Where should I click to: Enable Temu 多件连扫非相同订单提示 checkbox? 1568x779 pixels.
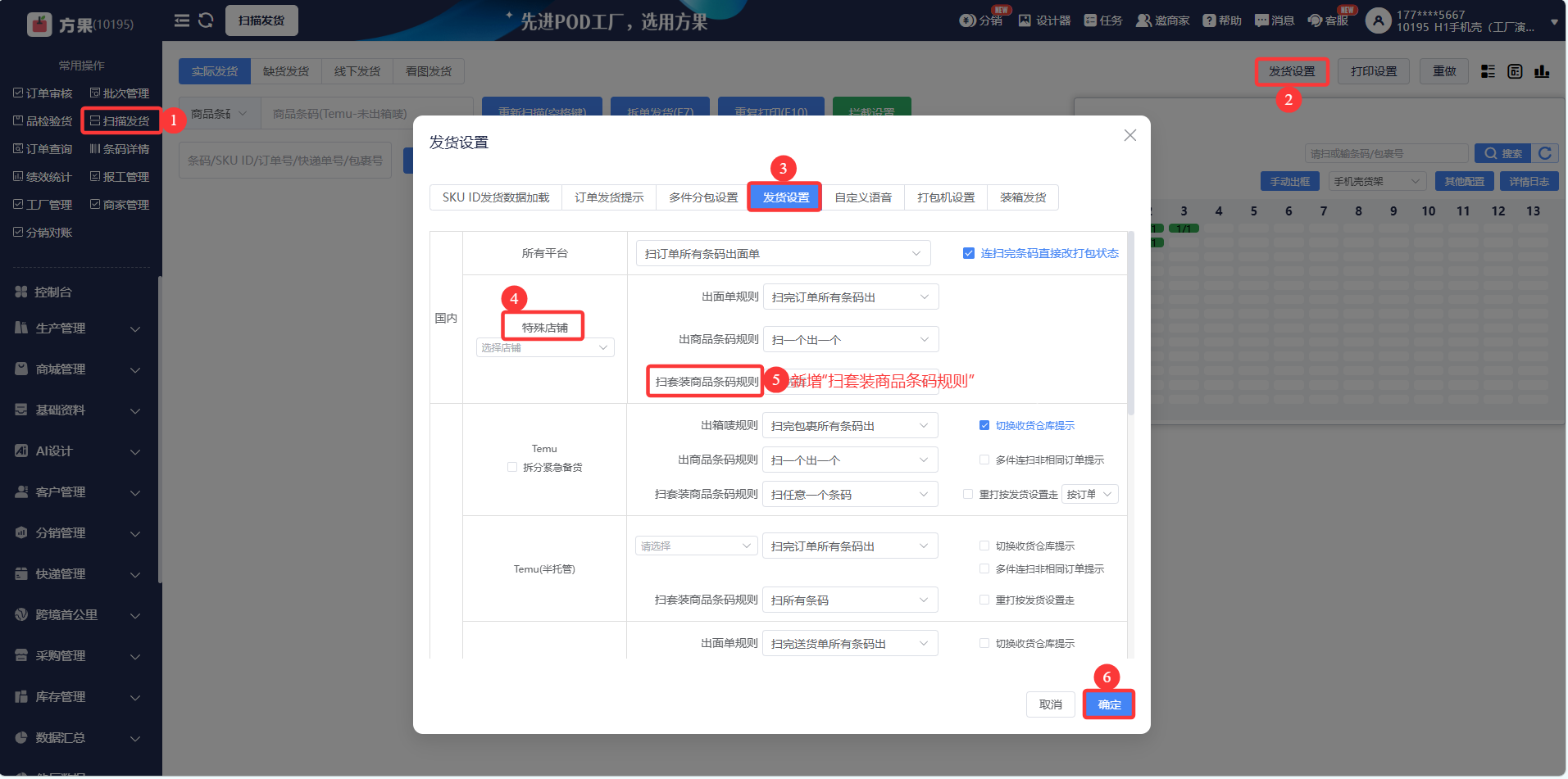click(984, 460)
